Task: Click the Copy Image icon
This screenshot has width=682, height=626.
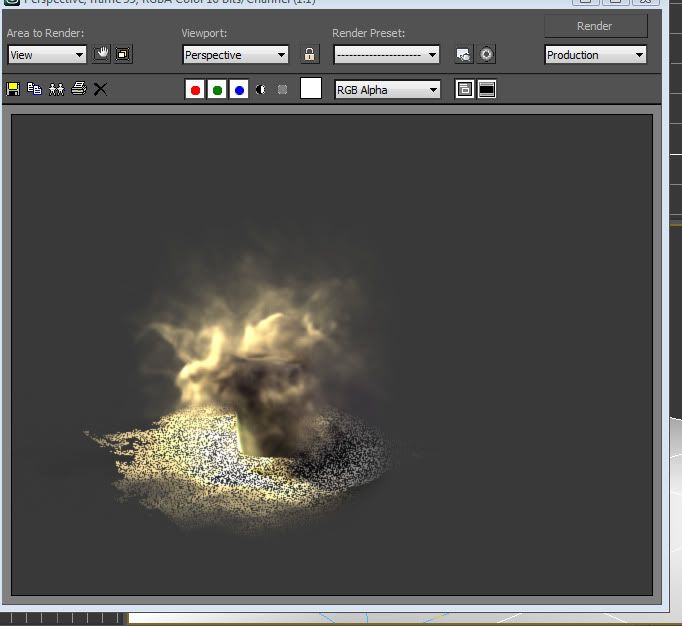Action: [x=35, y=89]
